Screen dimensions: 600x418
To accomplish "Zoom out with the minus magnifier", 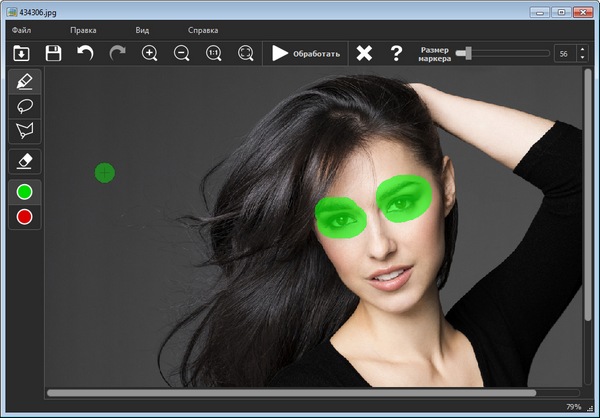I will (182, 53).
